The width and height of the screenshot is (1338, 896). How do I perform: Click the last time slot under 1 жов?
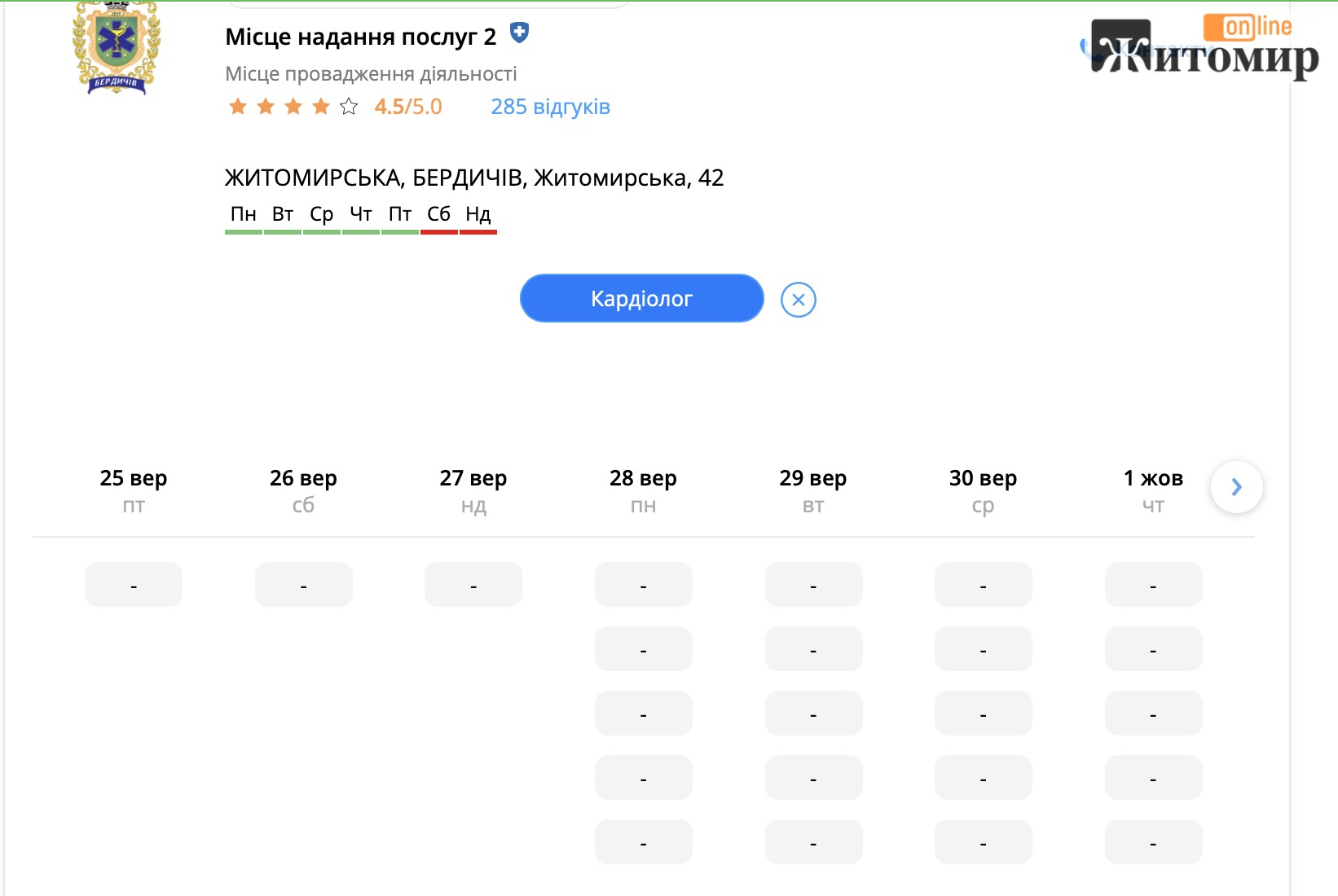coord(1154,842)
